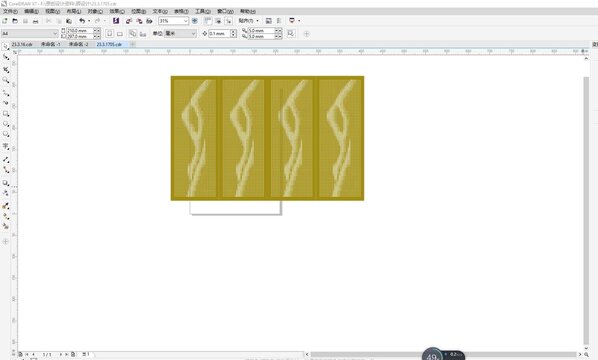Screen dimensions: 598x360
Task: Pick the Crop tool in the toolbox
Action: coord(6,70)
